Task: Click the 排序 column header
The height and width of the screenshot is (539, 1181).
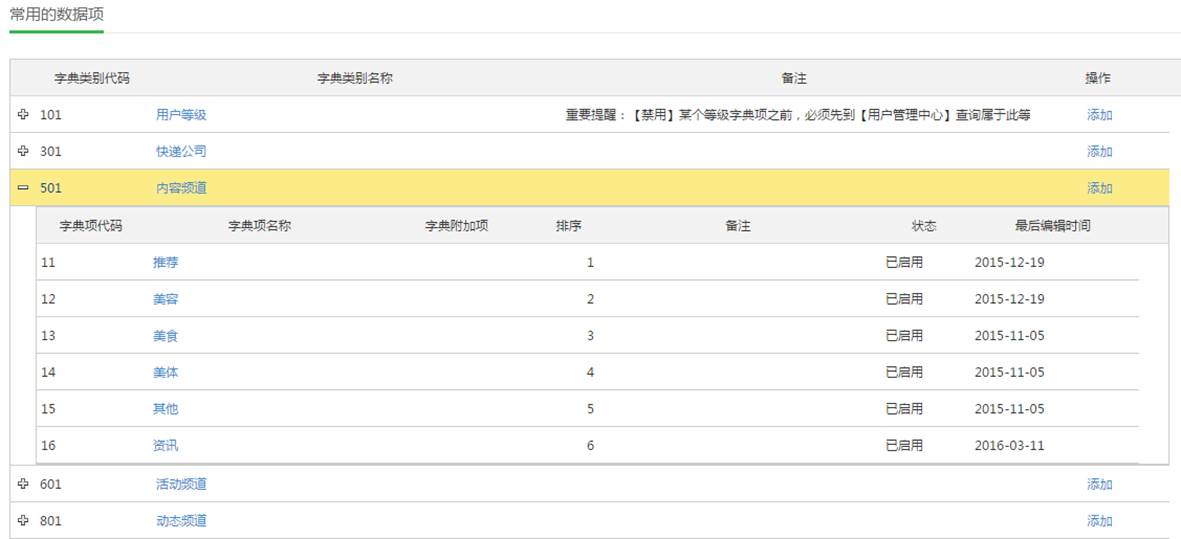Action: [568, 226]
